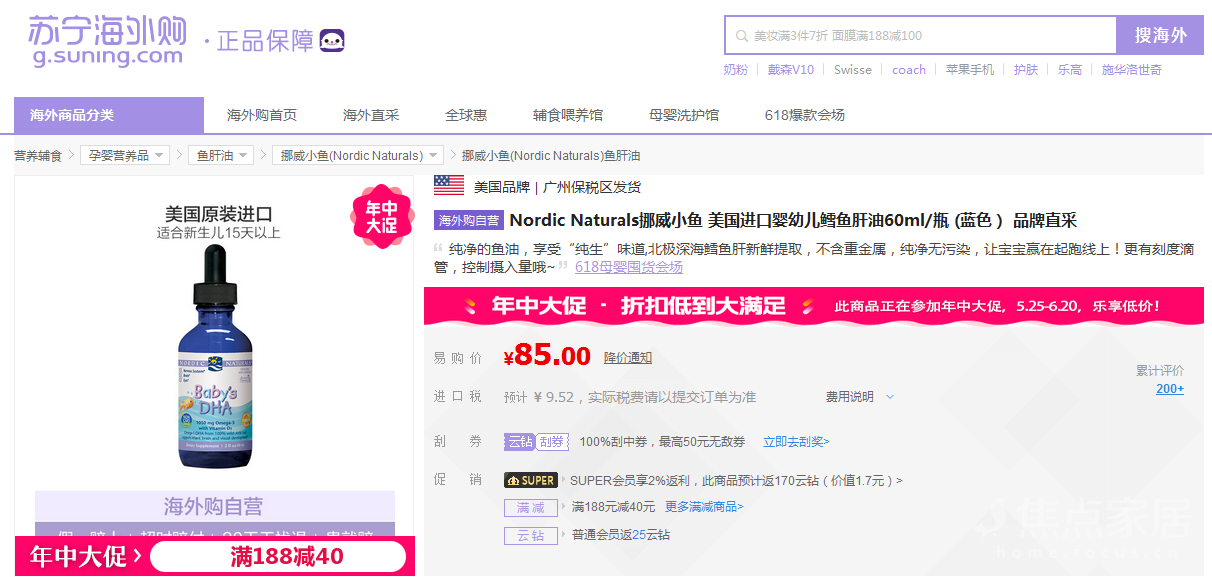Open the 奶粉 hot search link
Image resolution: width=1212 pixels, height=577 pixels.
(x=736, y=70)
